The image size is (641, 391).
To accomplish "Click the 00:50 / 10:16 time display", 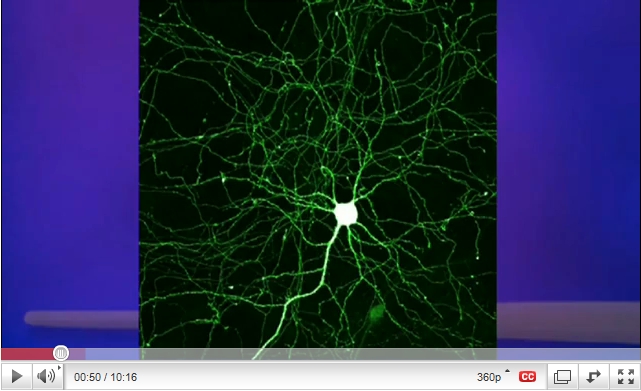I will click(x=105, y=377).
